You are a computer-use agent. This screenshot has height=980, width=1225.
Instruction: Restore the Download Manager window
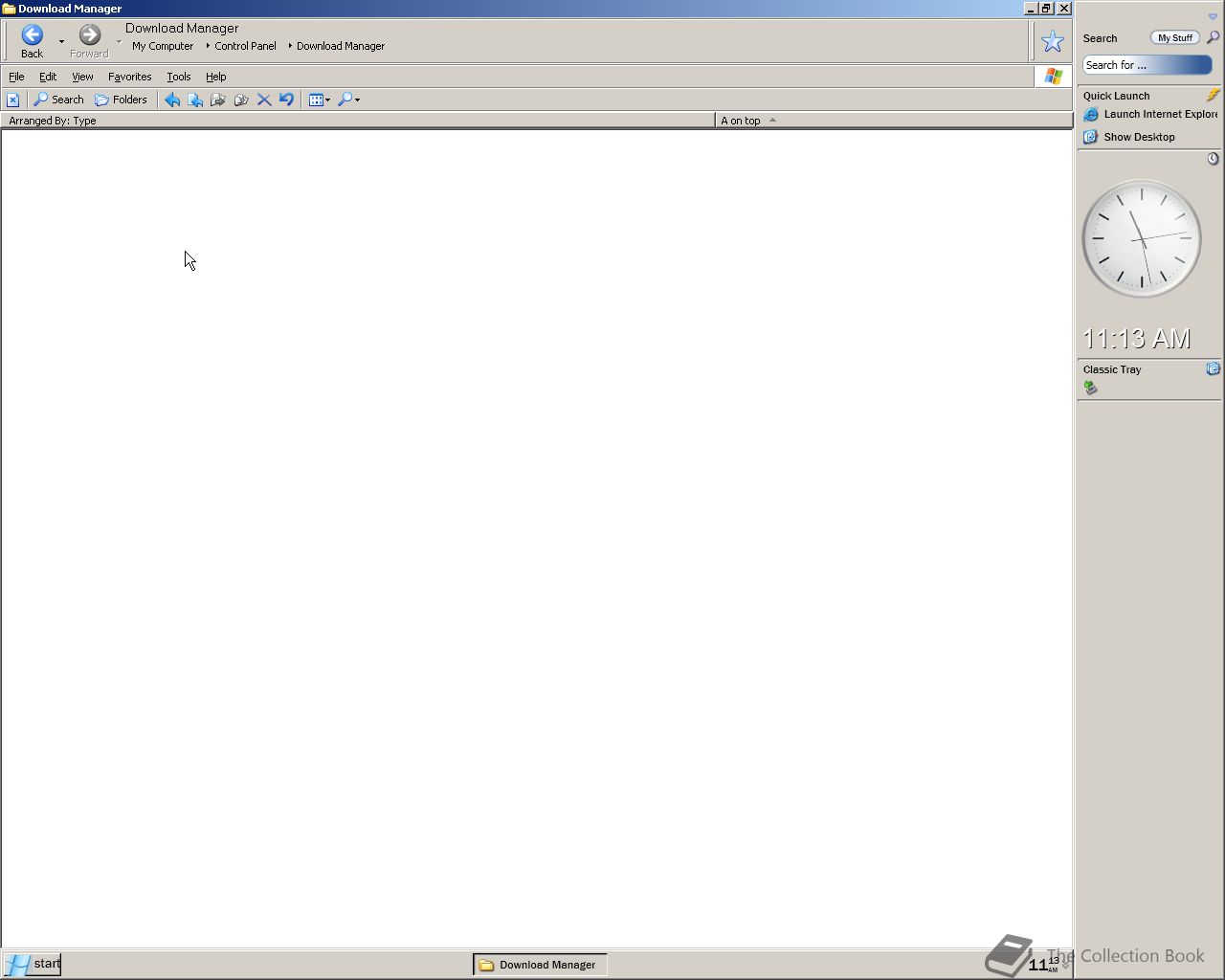pyautogui.click(x=1047, y=8)
